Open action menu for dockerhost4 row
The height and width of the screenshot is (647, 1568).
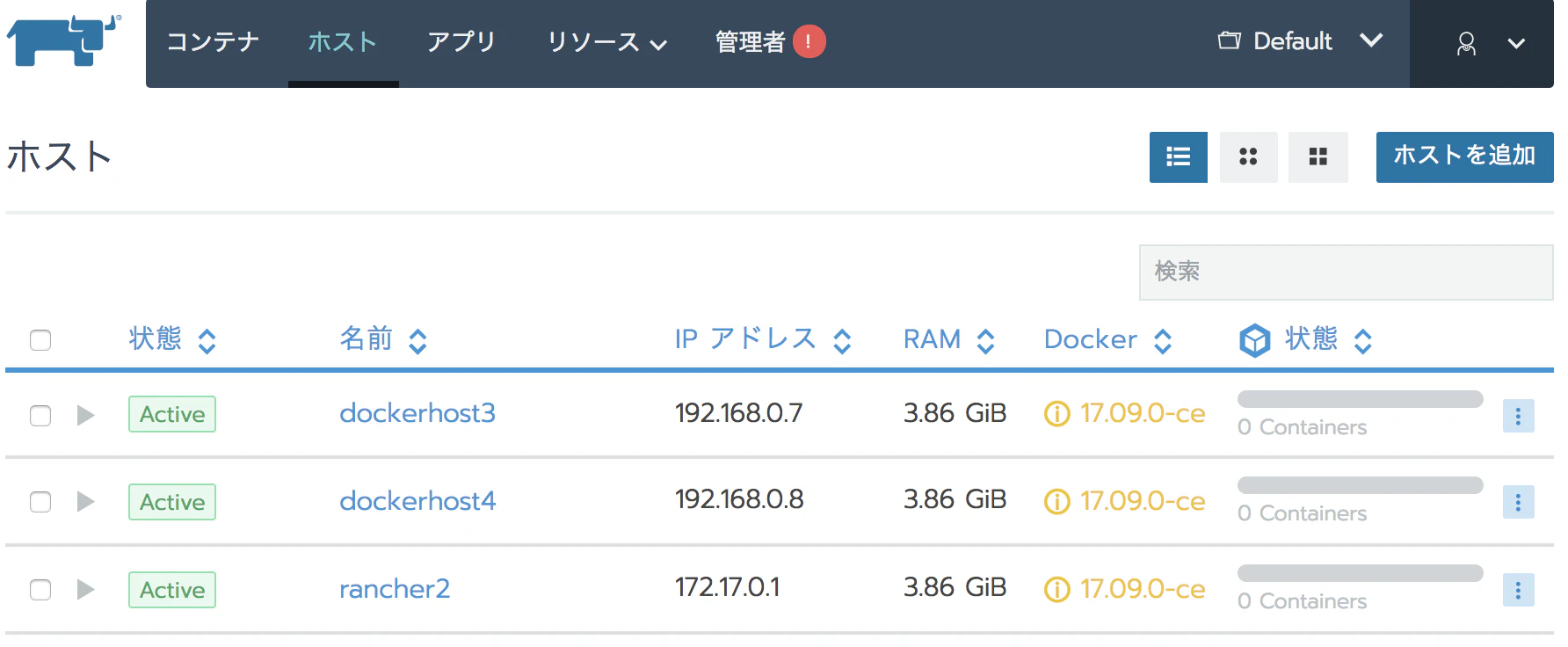click(1518, 502)
